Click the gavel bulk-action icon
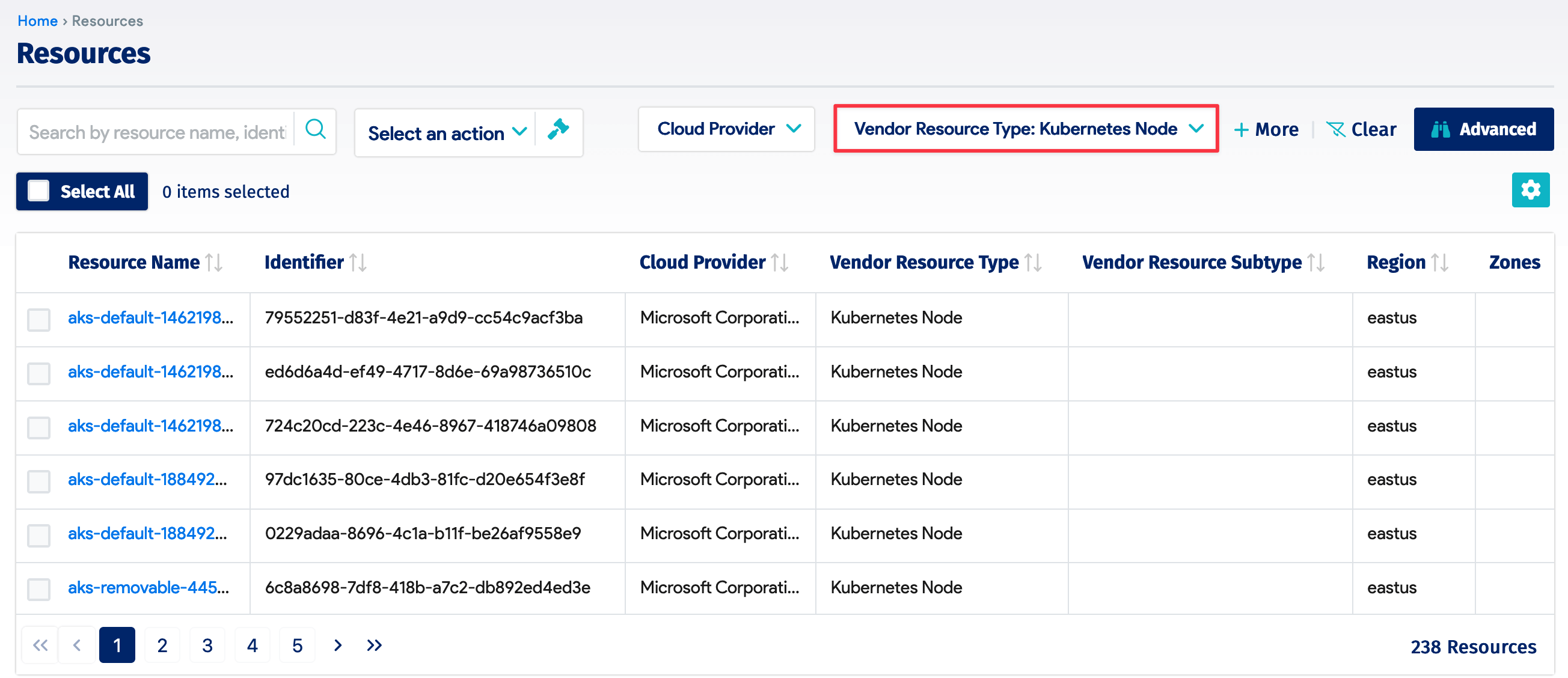 558,129
